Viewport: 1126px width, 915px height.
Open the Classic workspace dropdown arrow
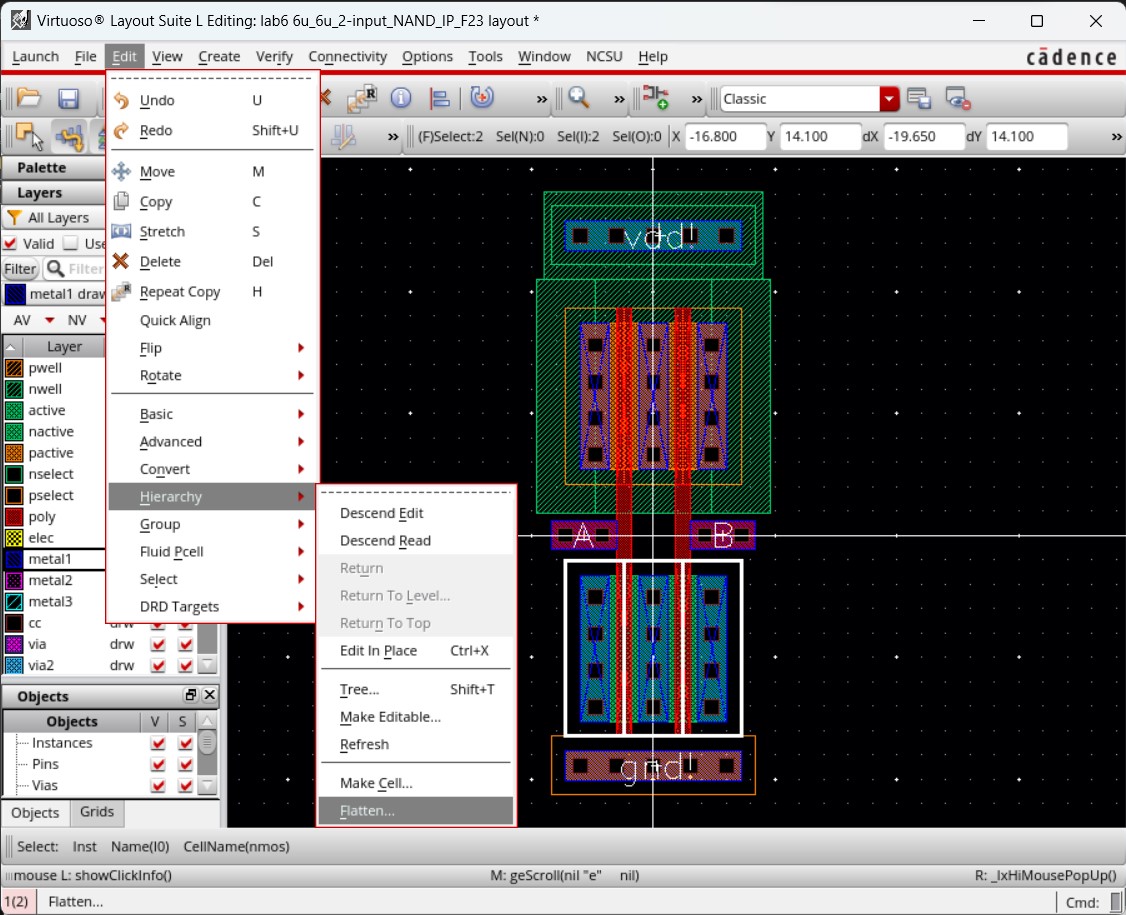(x=889, y=99)
